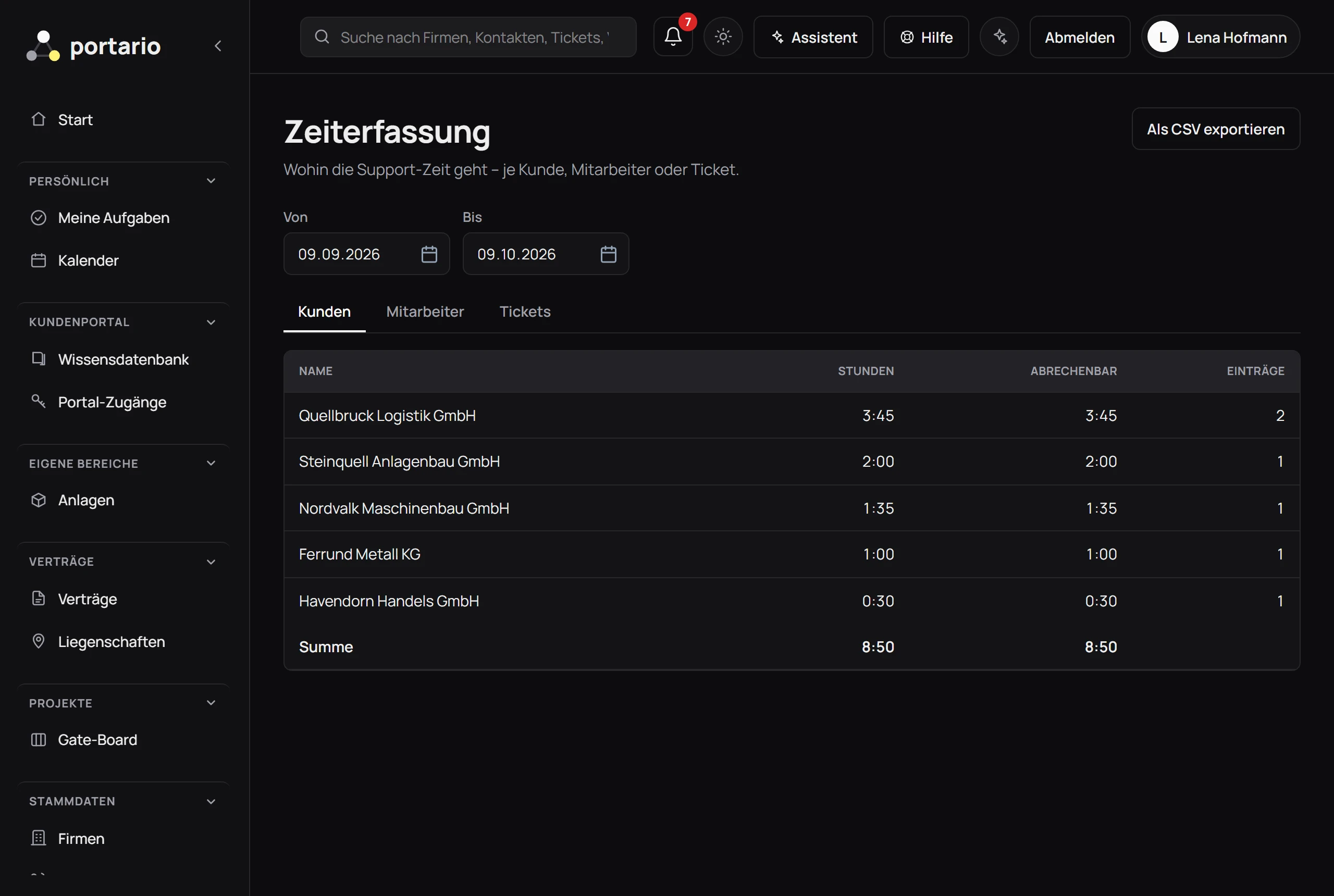This screenshot has width=1334, height=896.
Task: Open the Lena Hofmann profile menu
Action: 1220,37
